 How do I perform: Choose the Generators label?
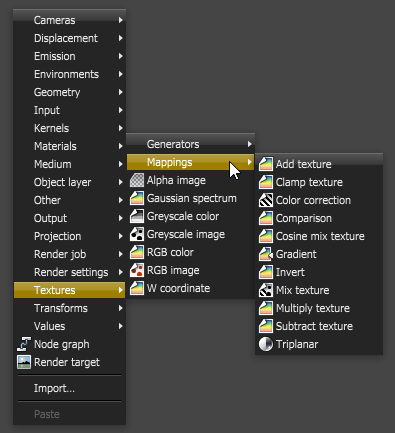point(173,144)
